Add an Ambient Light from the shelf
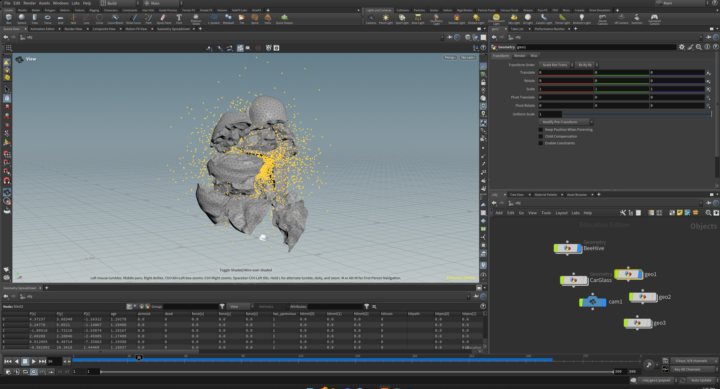720x389 pixels. (581, 19)
